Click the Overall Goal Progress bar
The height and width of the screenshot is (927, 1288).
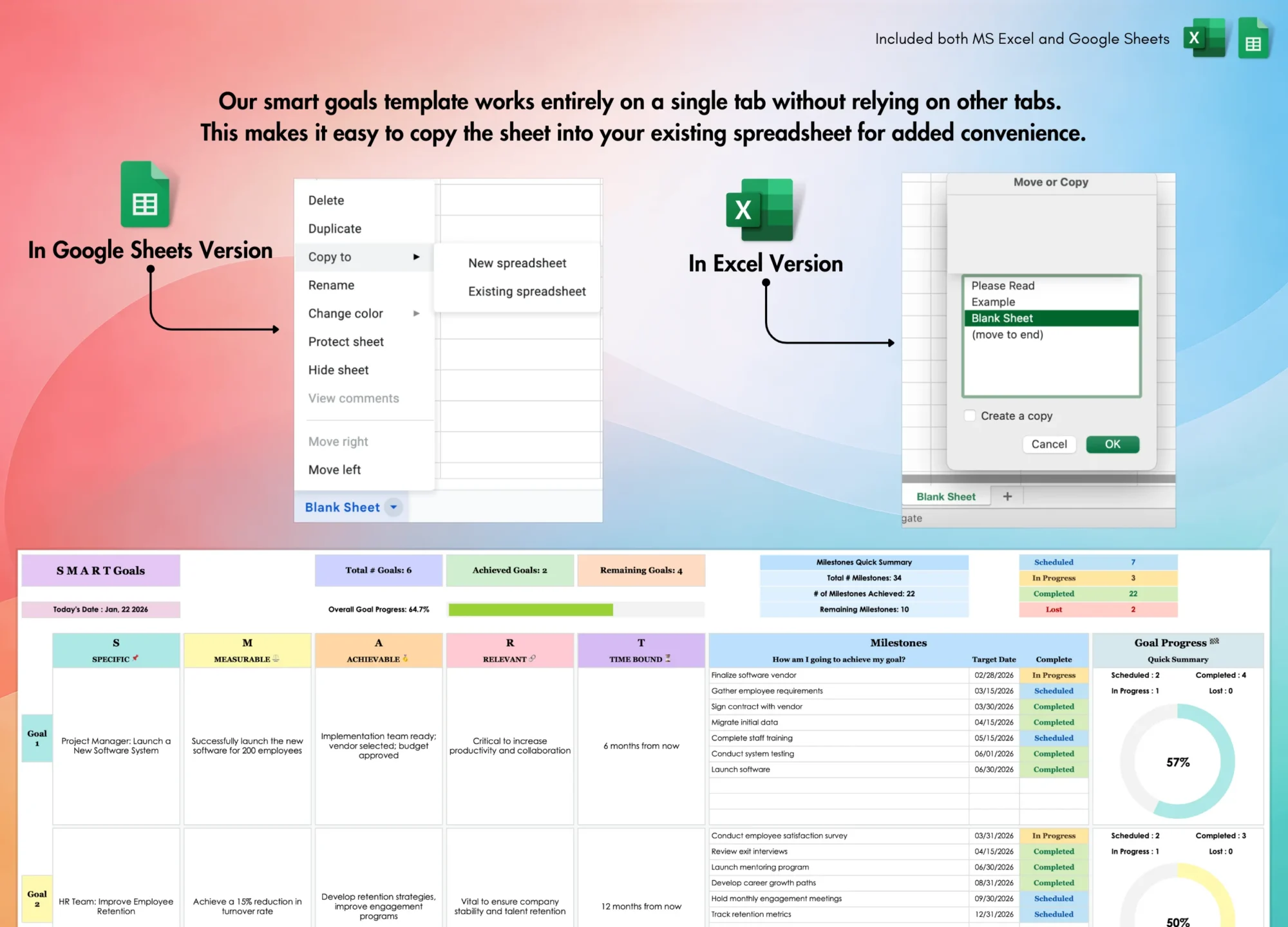point(576,610)
